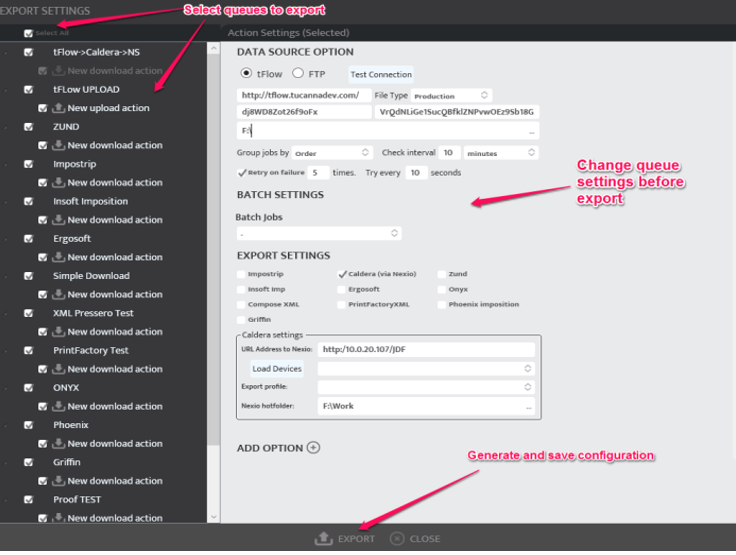Enable the PrintFactoryXML export checkbox
Screen dimensions: 736x555
point(341,305)
